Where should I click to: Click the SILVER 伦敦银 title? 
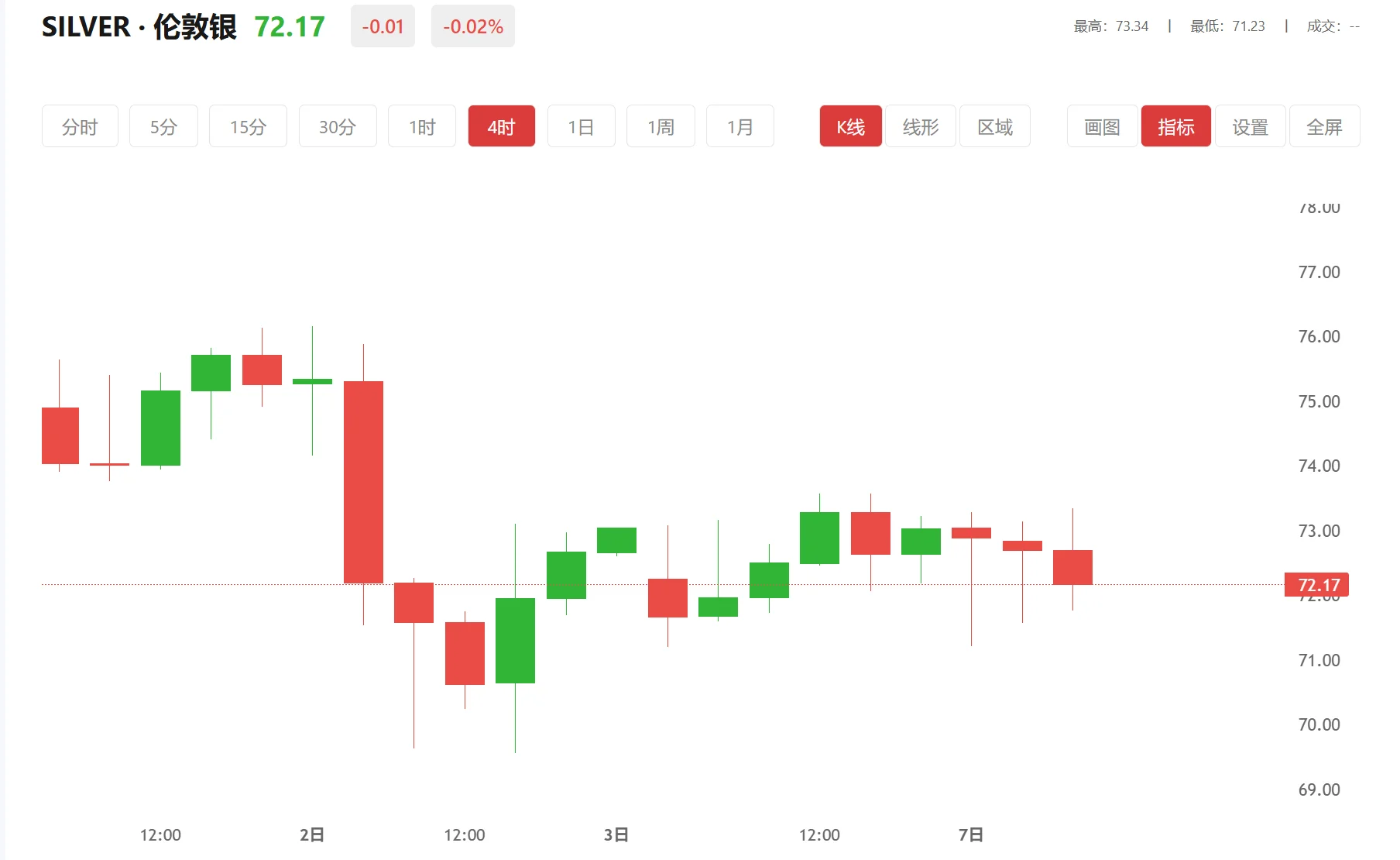[x=138, y=26]
